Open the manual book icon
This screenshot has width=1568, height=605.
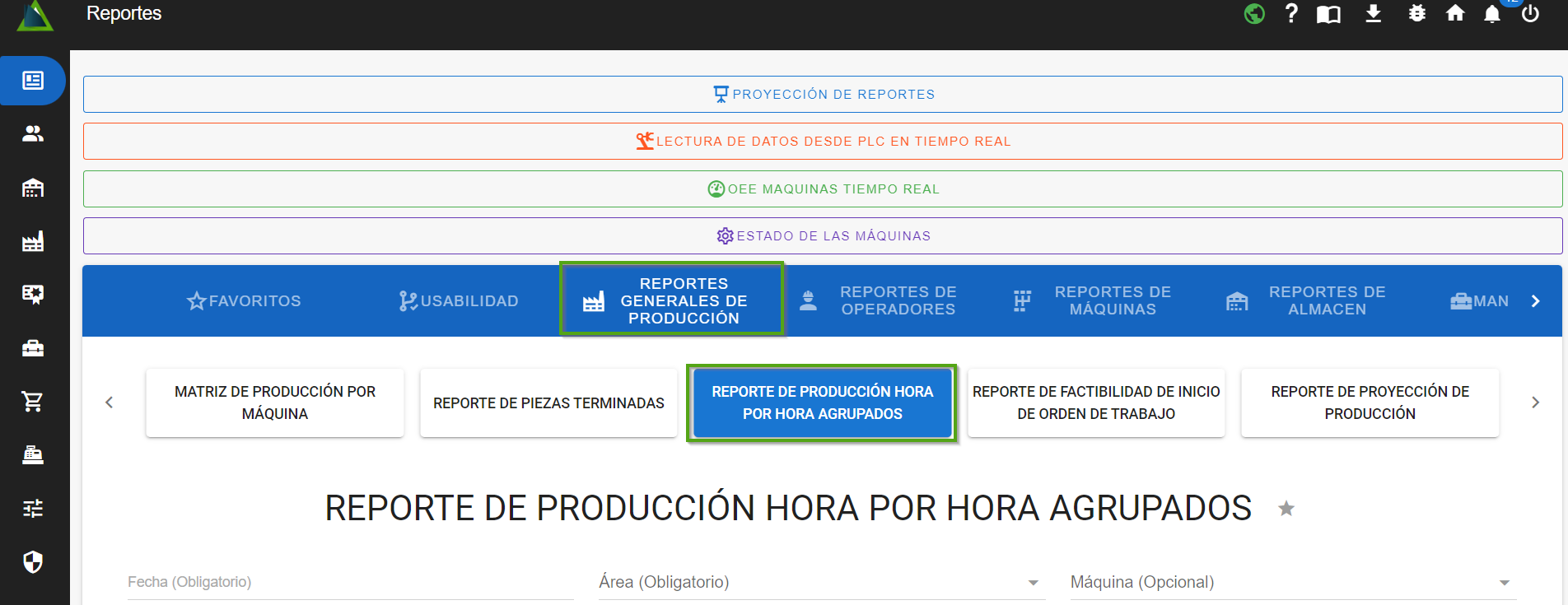(x=1328, y=14)
